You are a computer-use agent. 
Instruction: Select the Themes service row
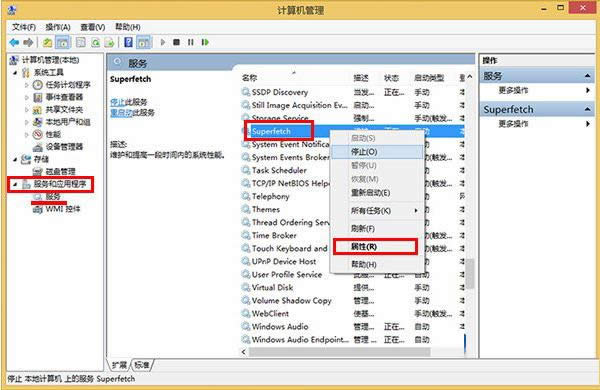(x=266, y=209)
